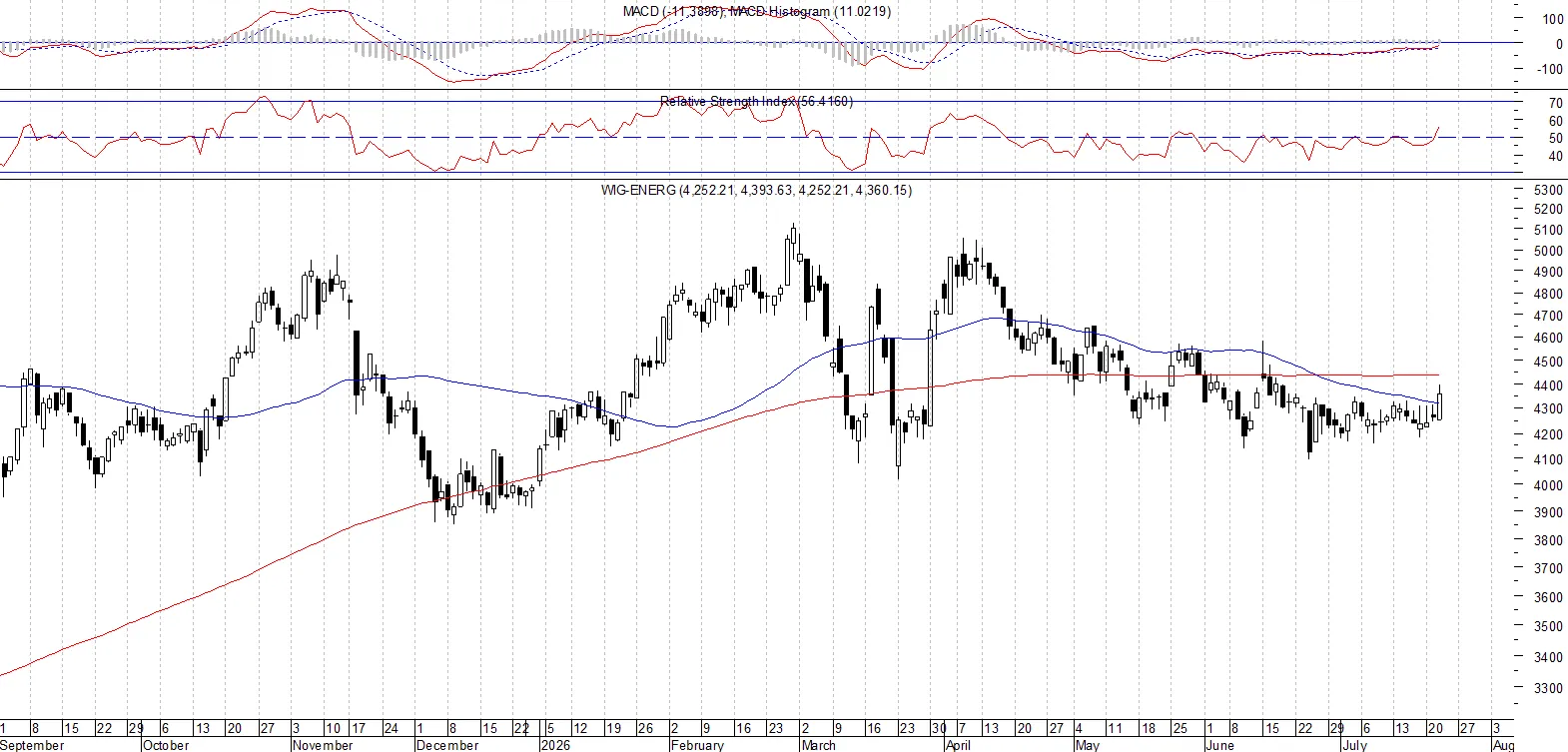
Task: Click the early March peak candlestick above 5100
Action: coord(794,243)
